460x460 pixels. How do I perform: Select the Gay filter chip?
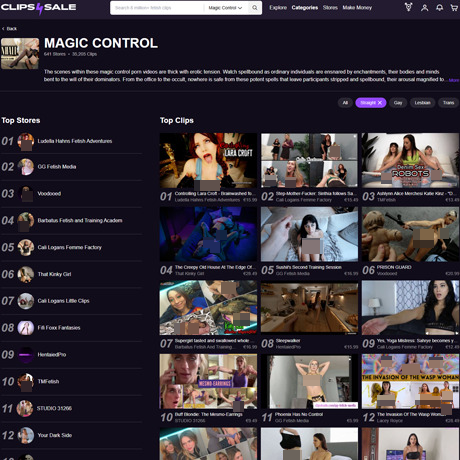[x=398, y=103]
